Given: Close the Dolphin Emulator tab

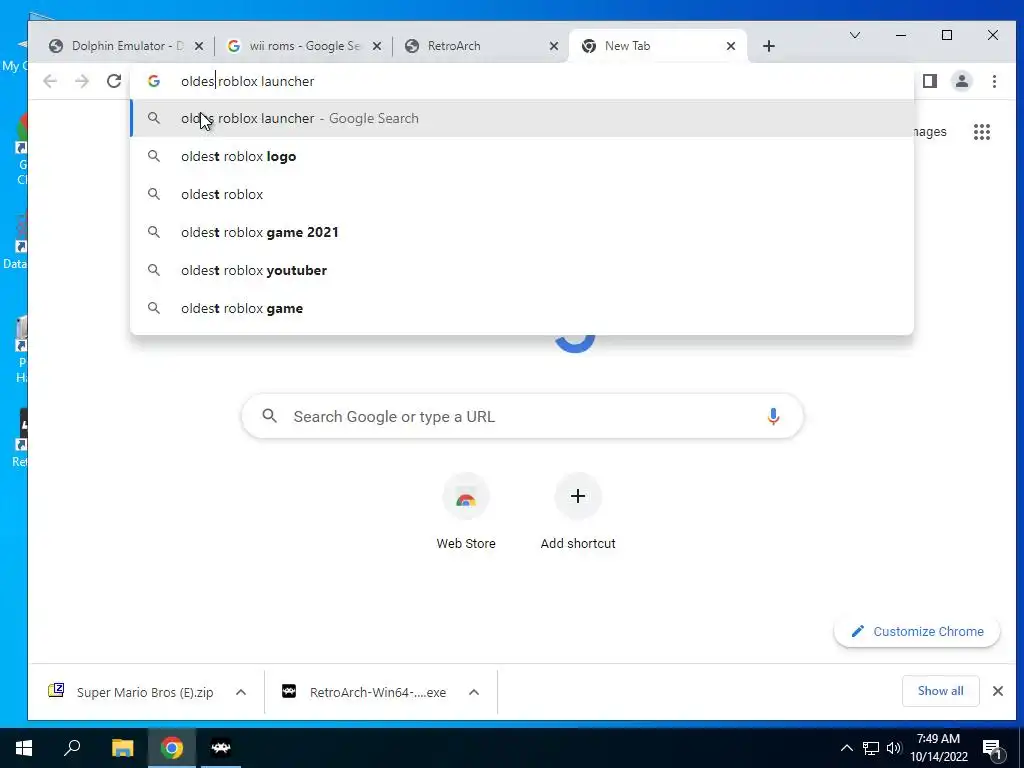Looking at the screenshot, I should 199,46.
